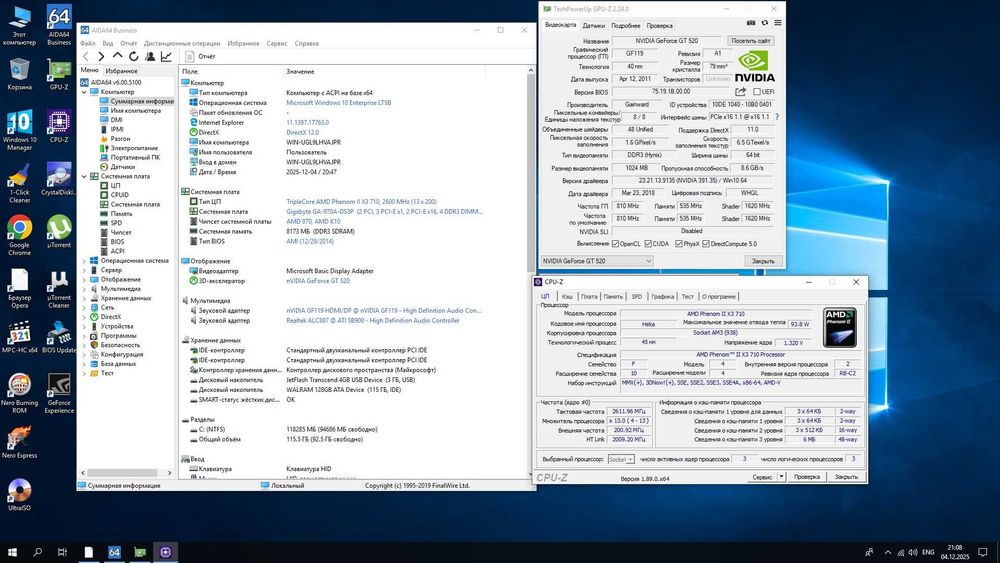Click the CPU-Z taskbar icon
The image size is (1000, 563).
click(166, 552)
